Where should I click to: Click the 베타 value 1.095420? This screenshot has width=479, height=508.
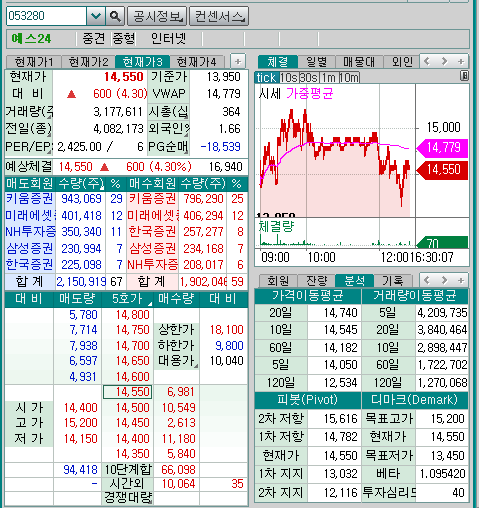tap(442, 474)
